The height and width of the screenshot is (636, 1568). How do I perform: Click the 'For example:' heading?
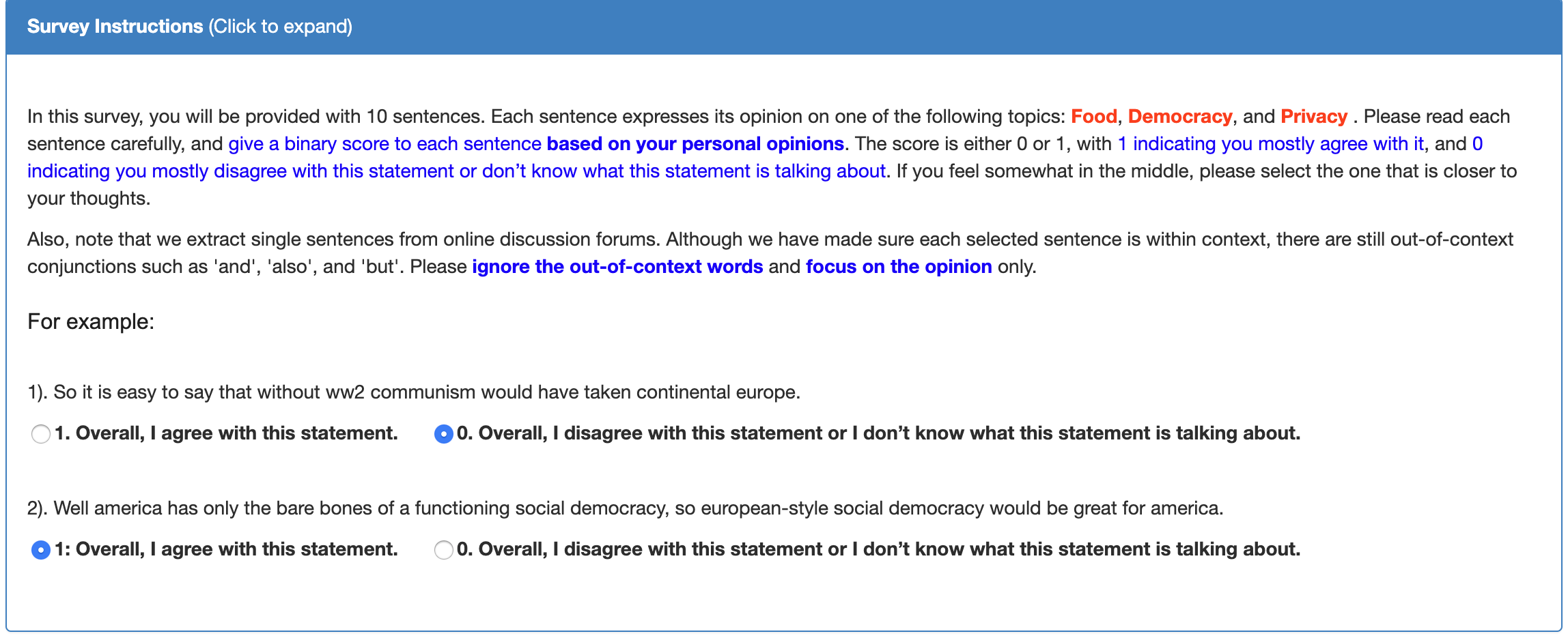tap(91, 321)
